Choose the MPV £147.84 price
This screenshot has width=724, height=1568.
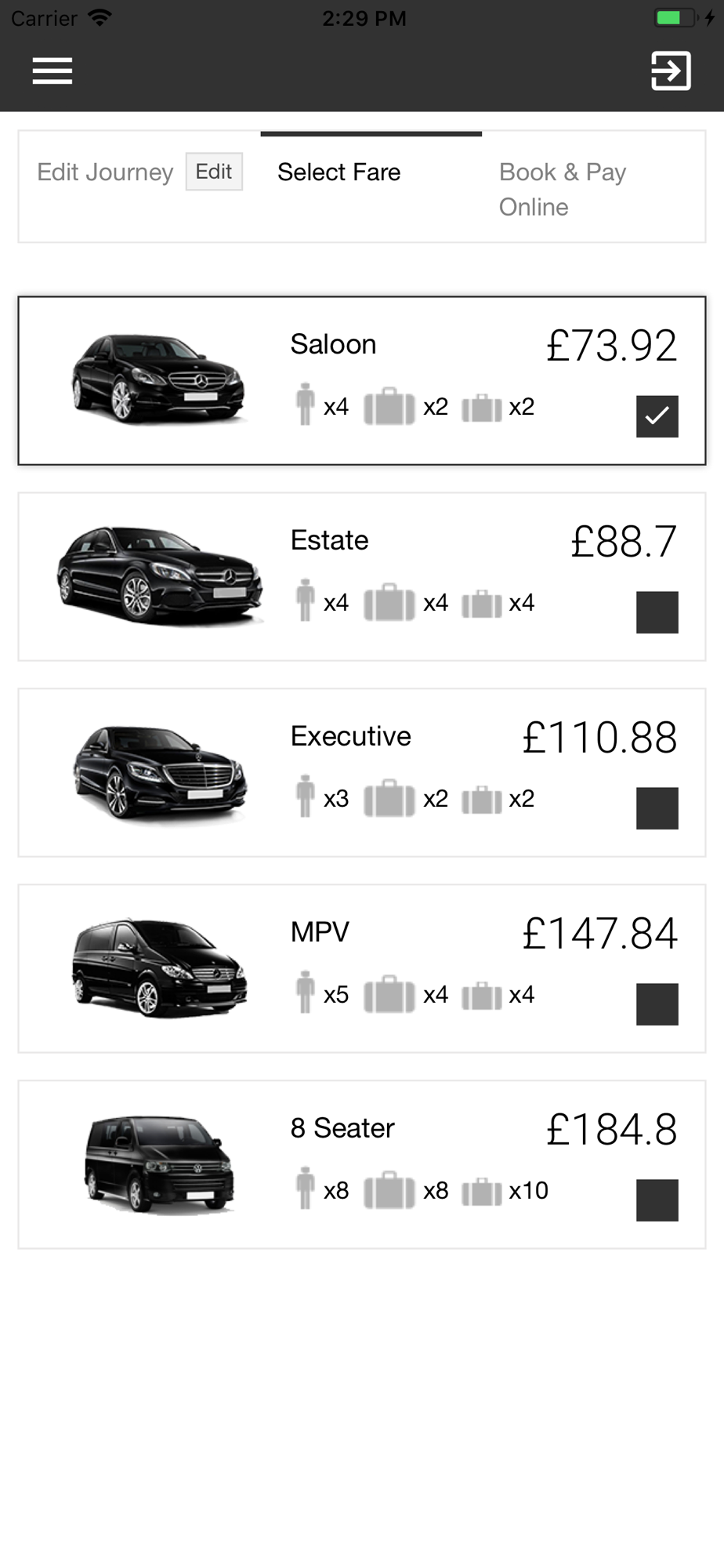coord(599,933)
